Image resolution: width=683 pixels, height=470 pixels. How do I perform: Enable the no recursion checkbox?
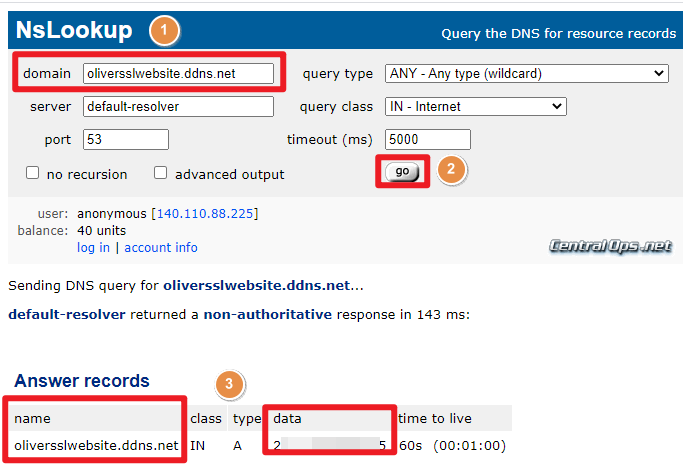click(x=32, y=172)
